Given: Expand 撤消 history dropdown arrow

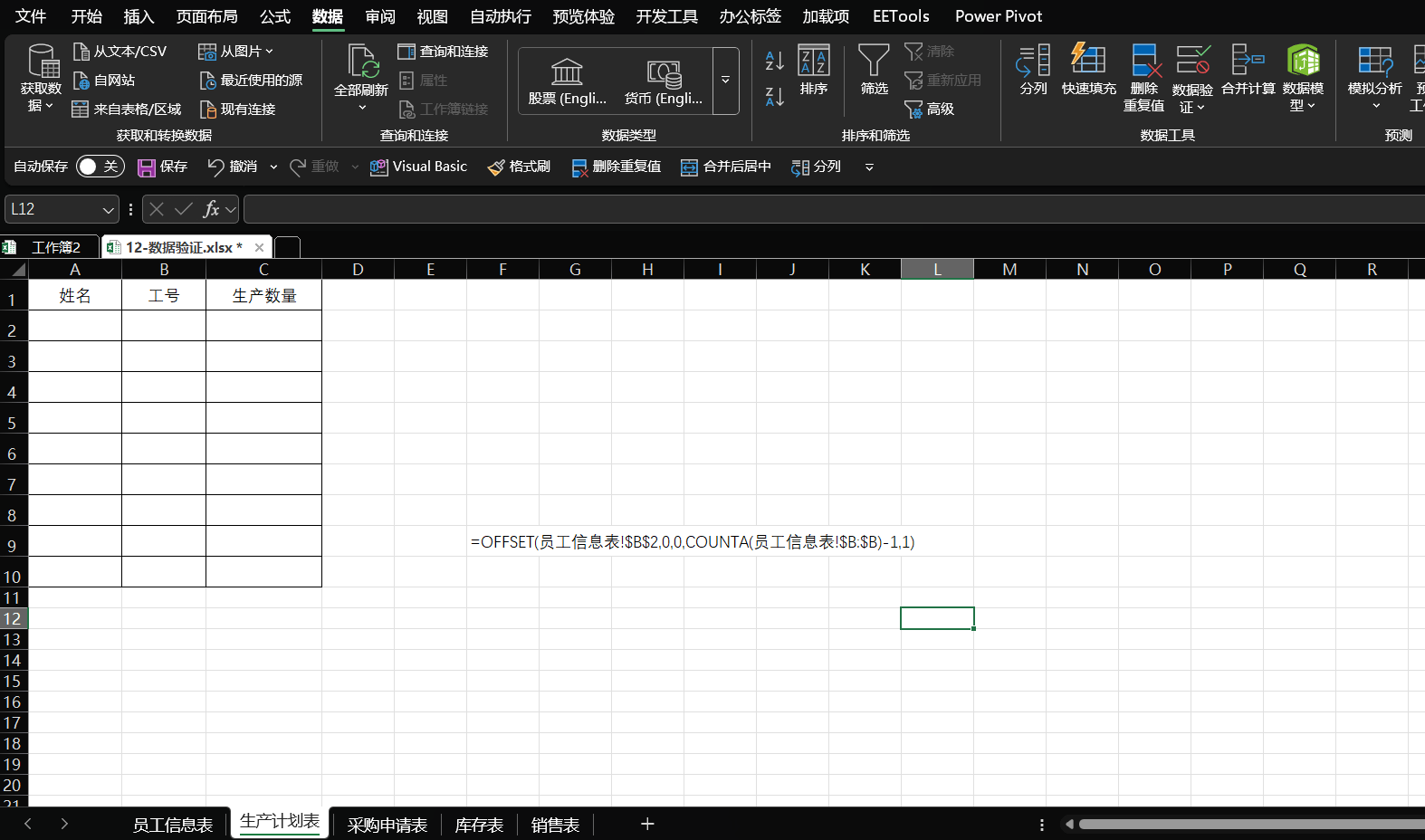Looking at the screenshot, I should [x=273, y=167].
